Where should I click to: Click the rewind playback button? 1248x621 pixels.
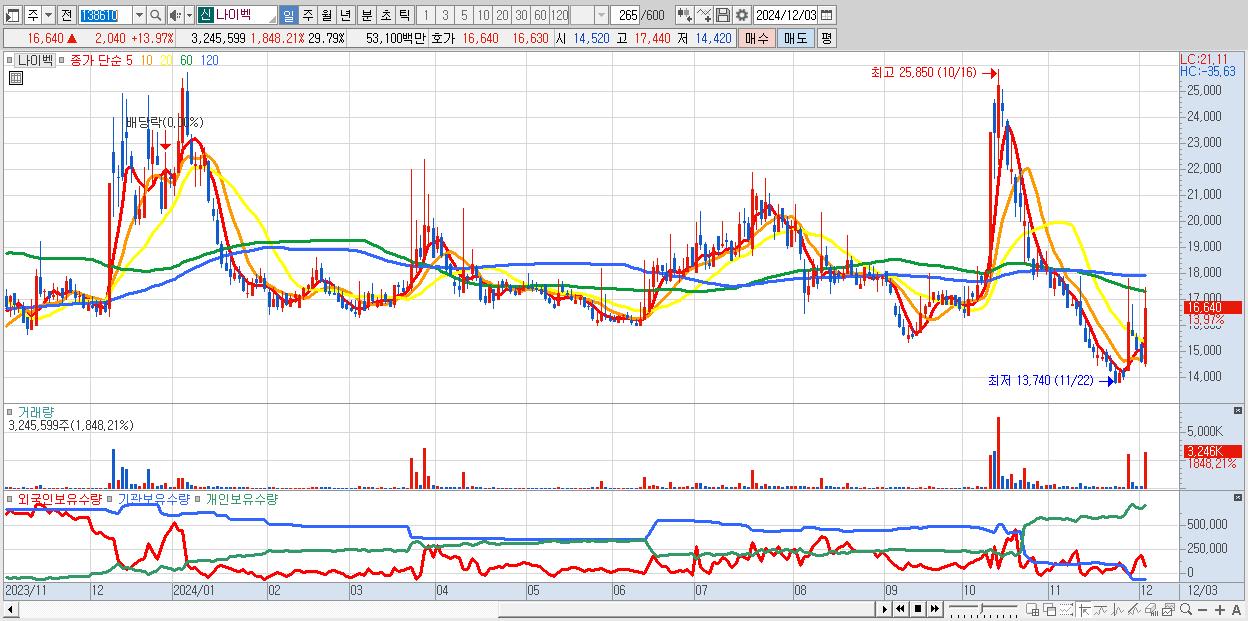(900, 609)
